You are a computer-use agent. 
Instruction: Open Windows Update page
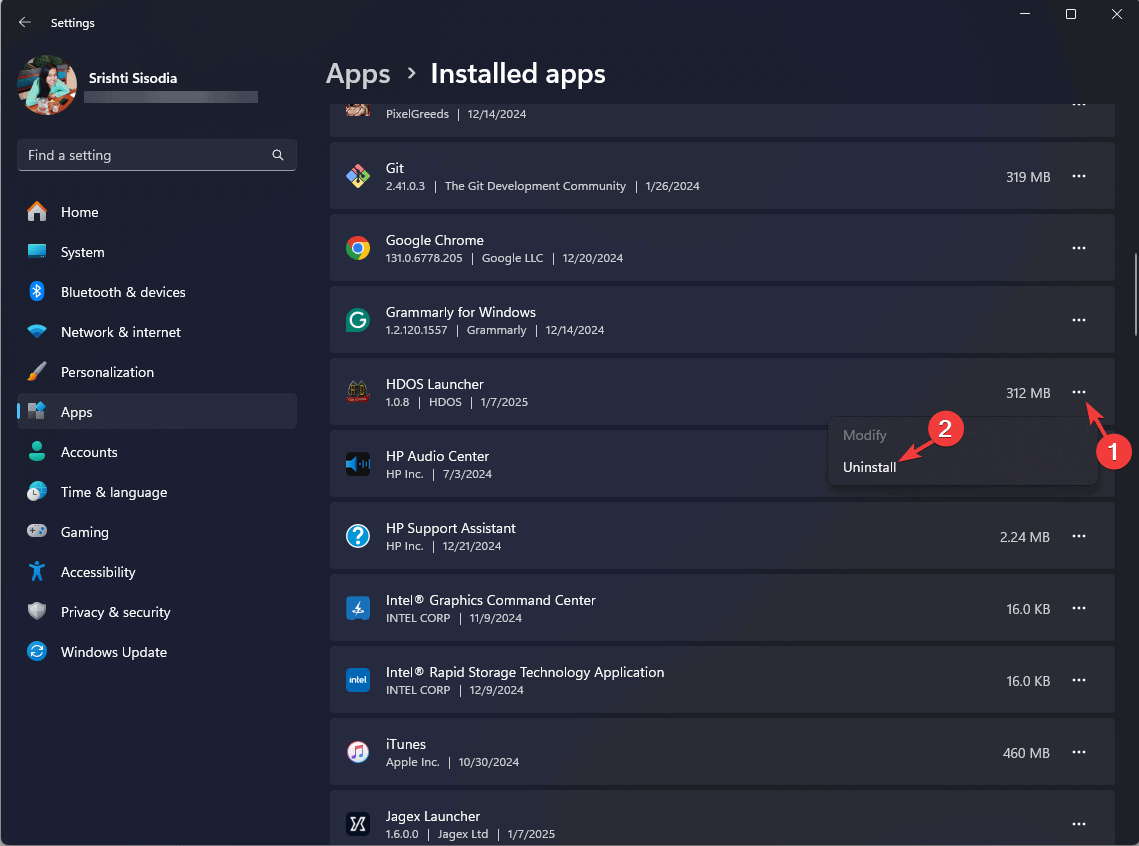click(157, 651)
